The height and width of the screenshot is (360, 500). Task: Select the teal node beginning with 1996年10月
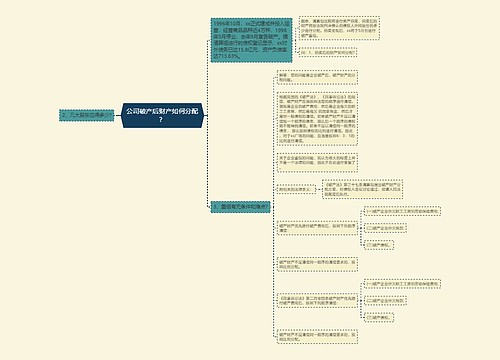click(x=251, y=40)
